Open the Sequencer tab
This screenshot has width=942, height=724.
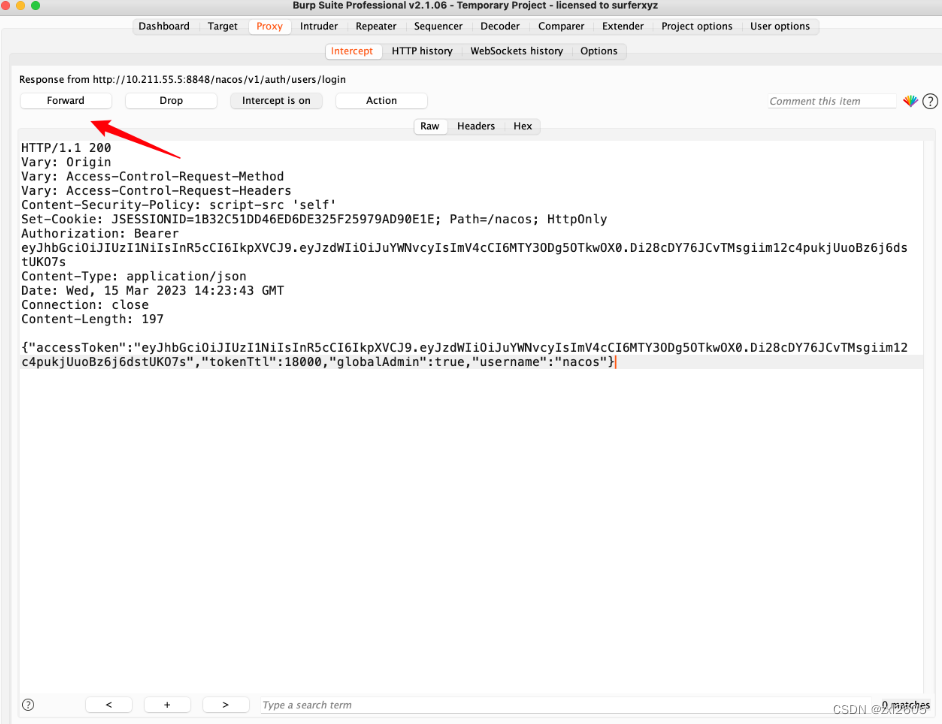438,26
